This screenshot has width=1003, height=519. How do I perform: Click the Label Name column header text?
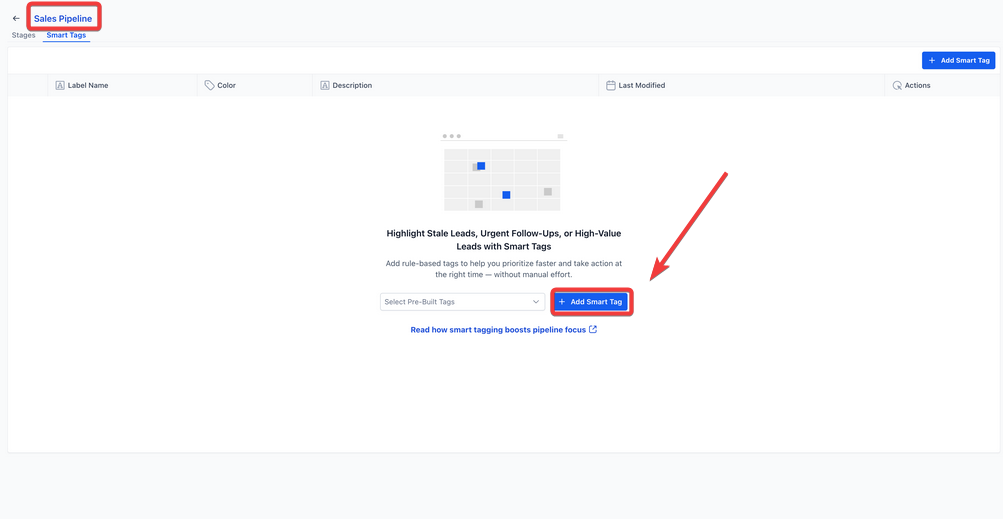coord(88,86)
